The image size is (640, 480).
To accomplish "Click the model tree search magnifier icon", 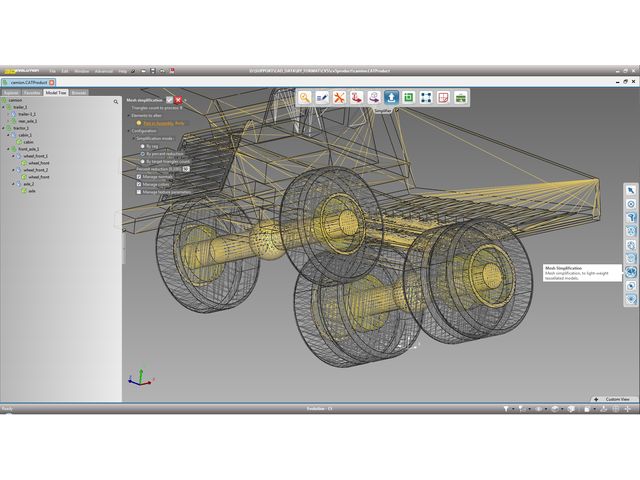I will click(116, 101).
